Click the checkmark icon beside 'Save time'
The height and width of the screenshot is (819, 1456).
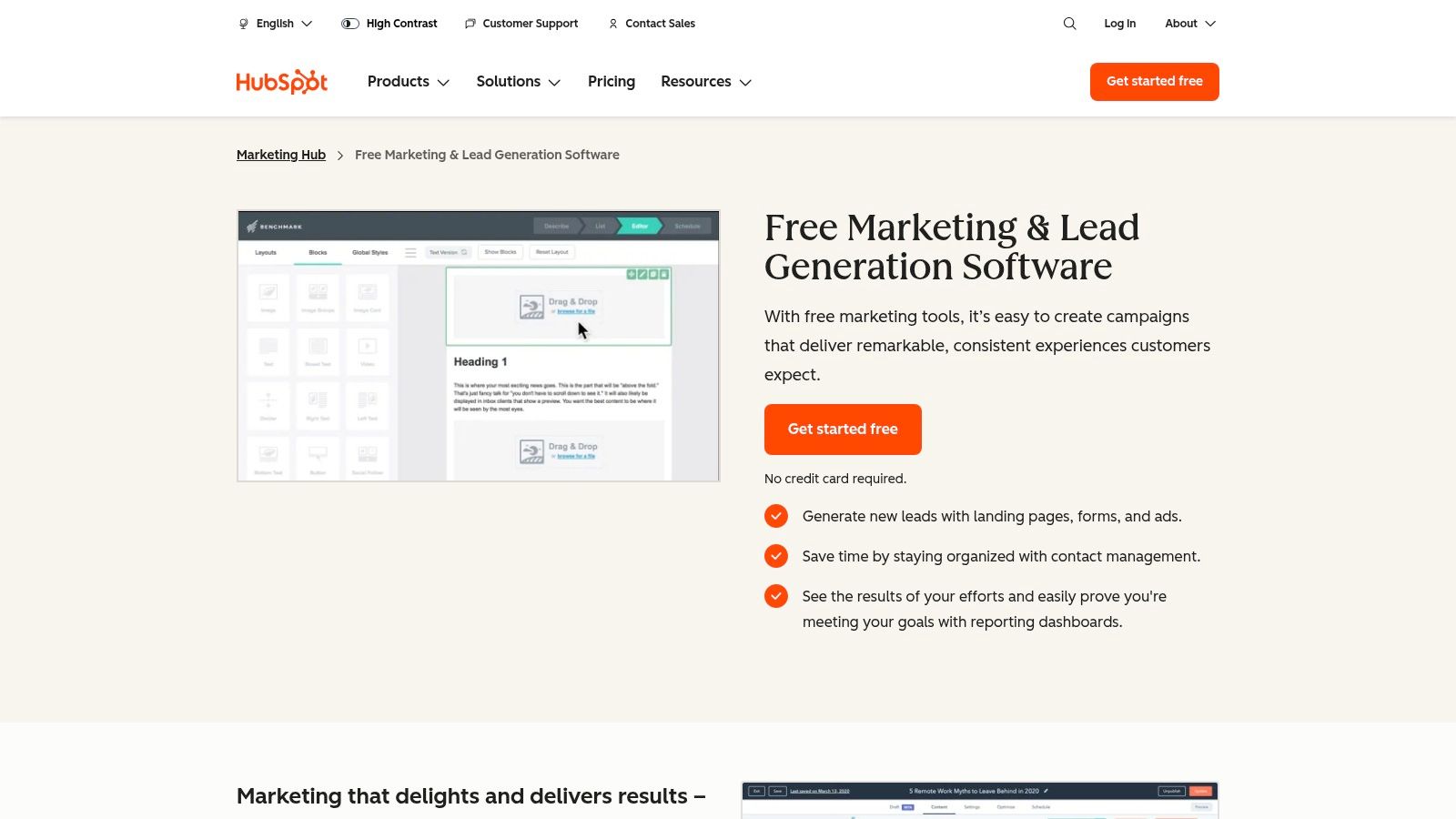(x=776, y=556)
